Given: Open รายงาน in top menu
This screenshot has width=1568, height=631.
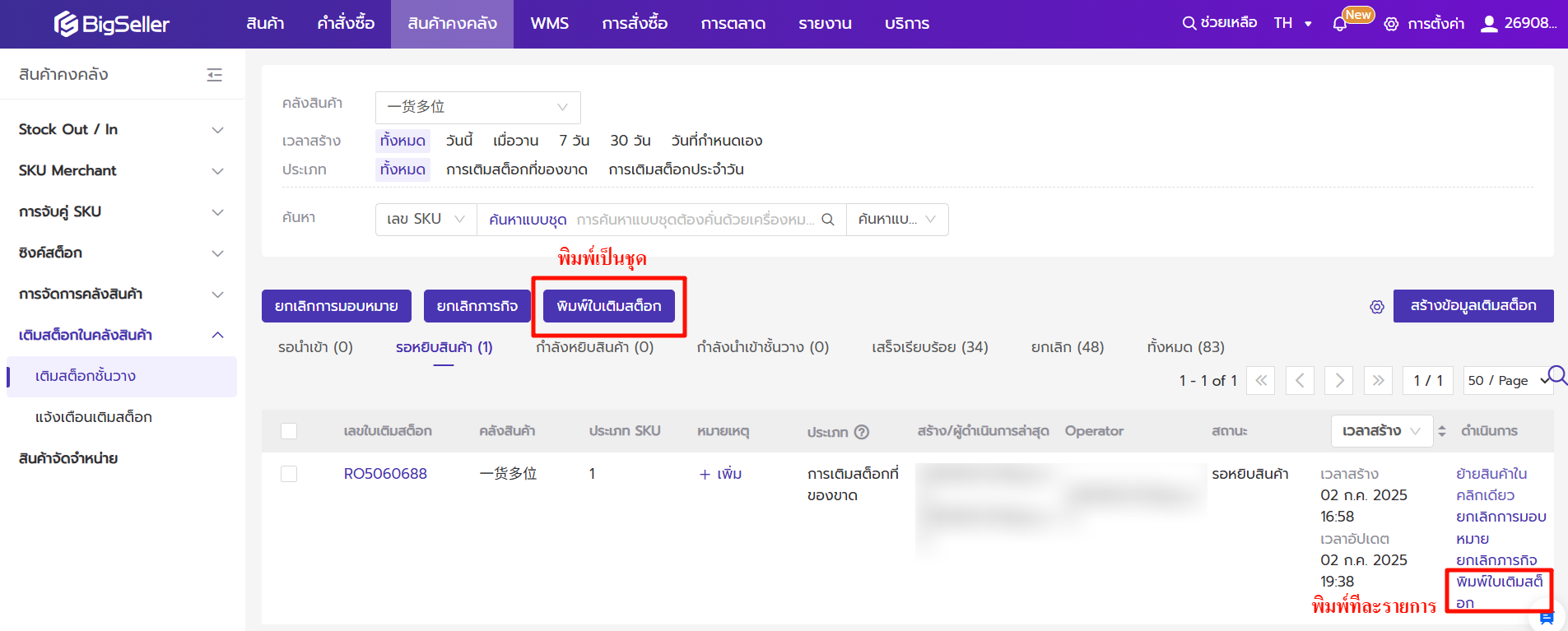Looking at the screenshot, I should point(825,24).
